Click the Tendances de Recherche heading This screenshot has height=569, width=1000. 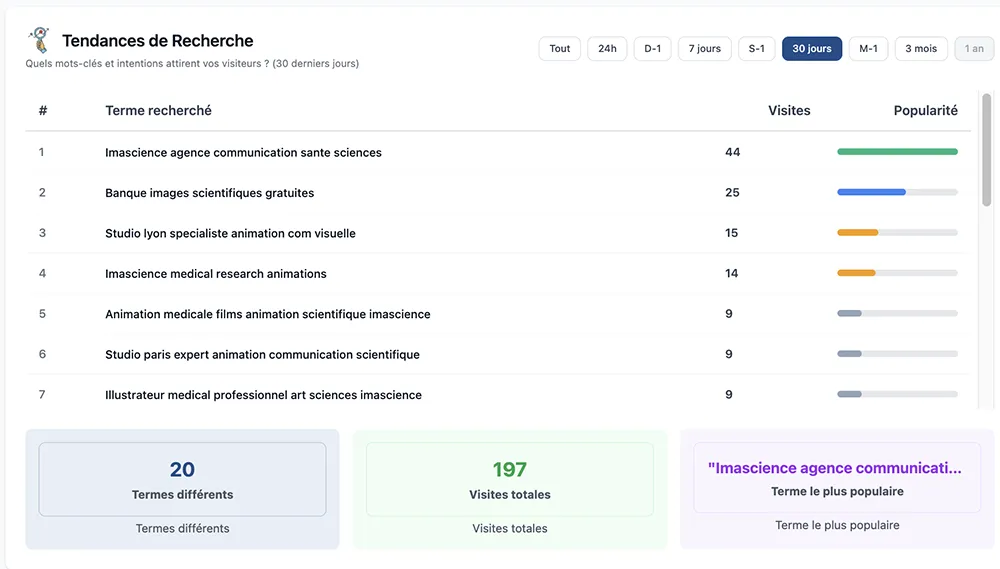point(158,41)
